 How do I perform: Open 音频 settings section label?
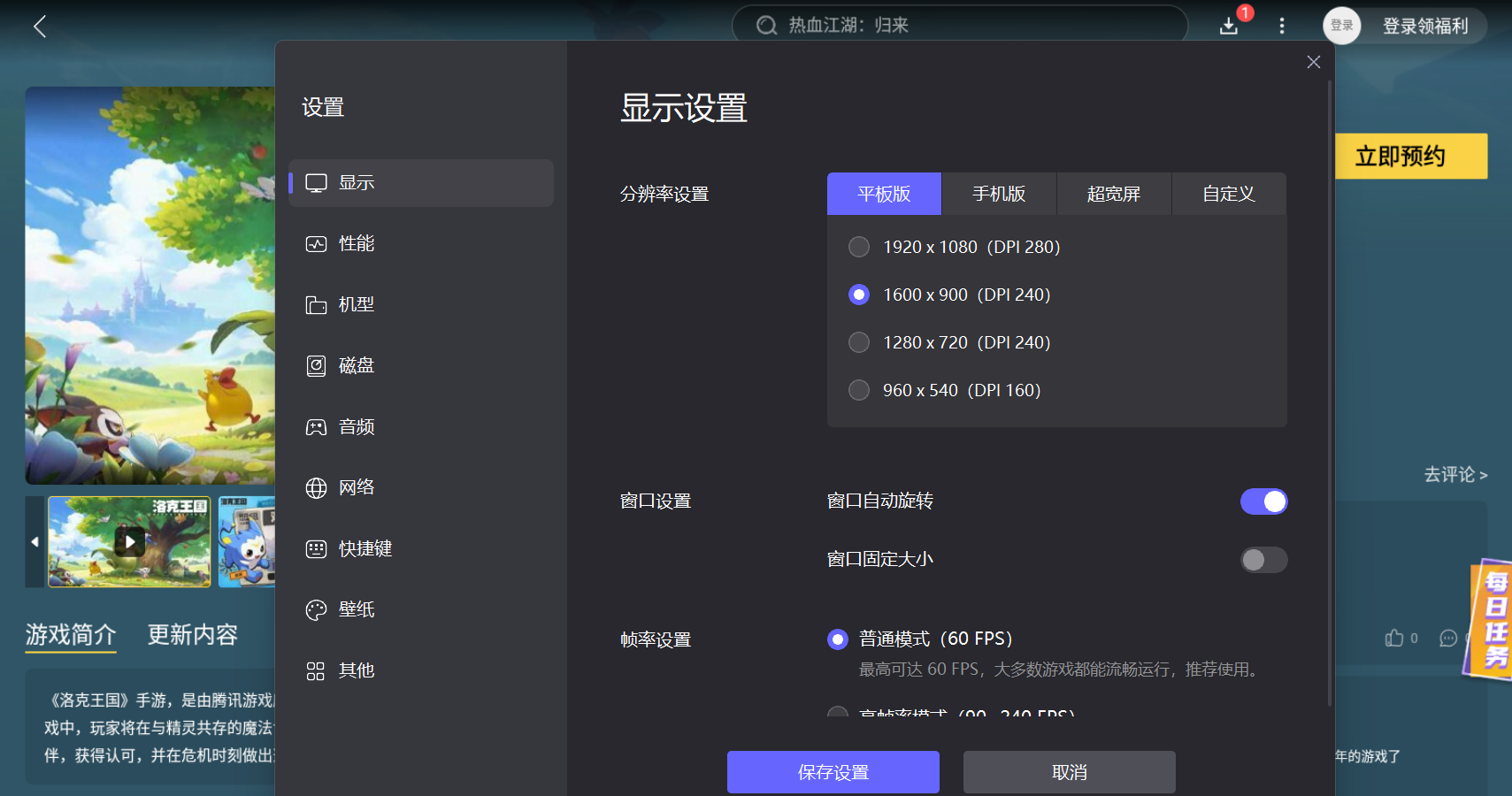[x=357, y=427]
